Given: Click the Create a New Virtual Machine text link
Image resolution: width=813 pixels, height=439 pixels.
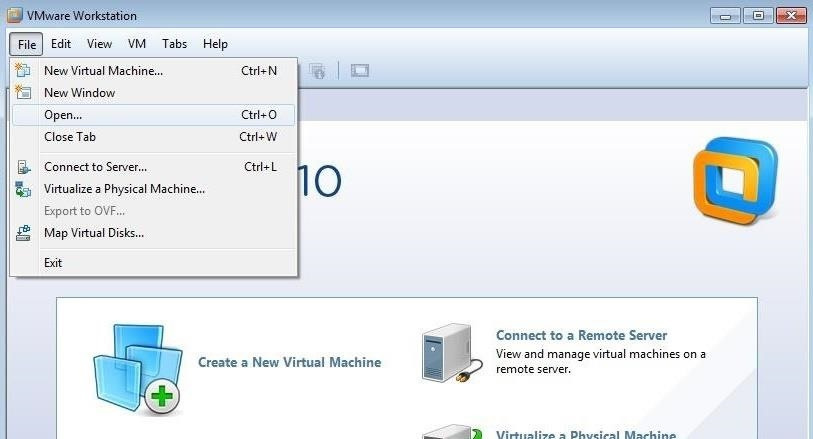Looking at the screenshot, I should click(x=289, y=362).
